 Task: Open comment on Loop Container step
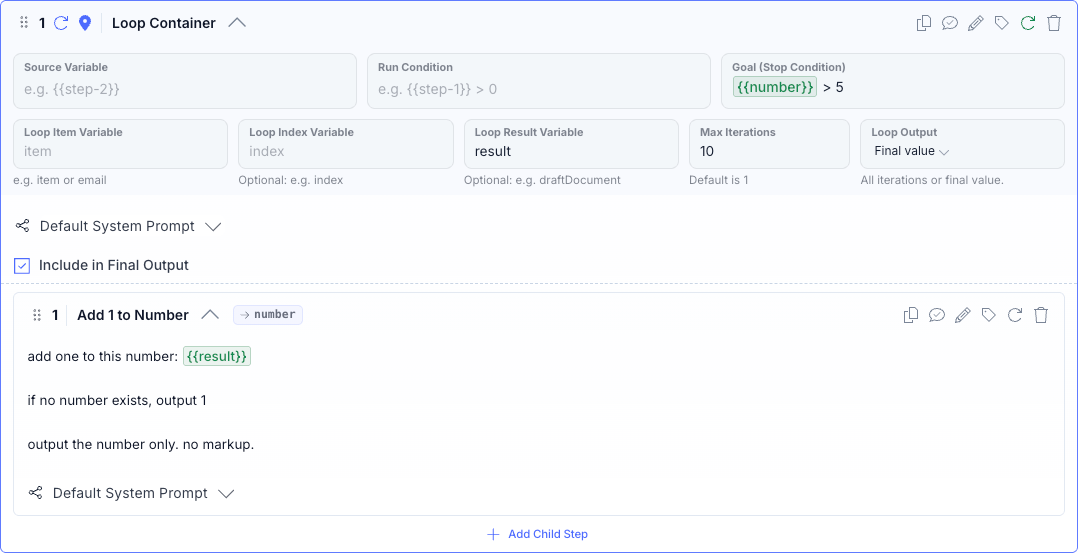950,23
